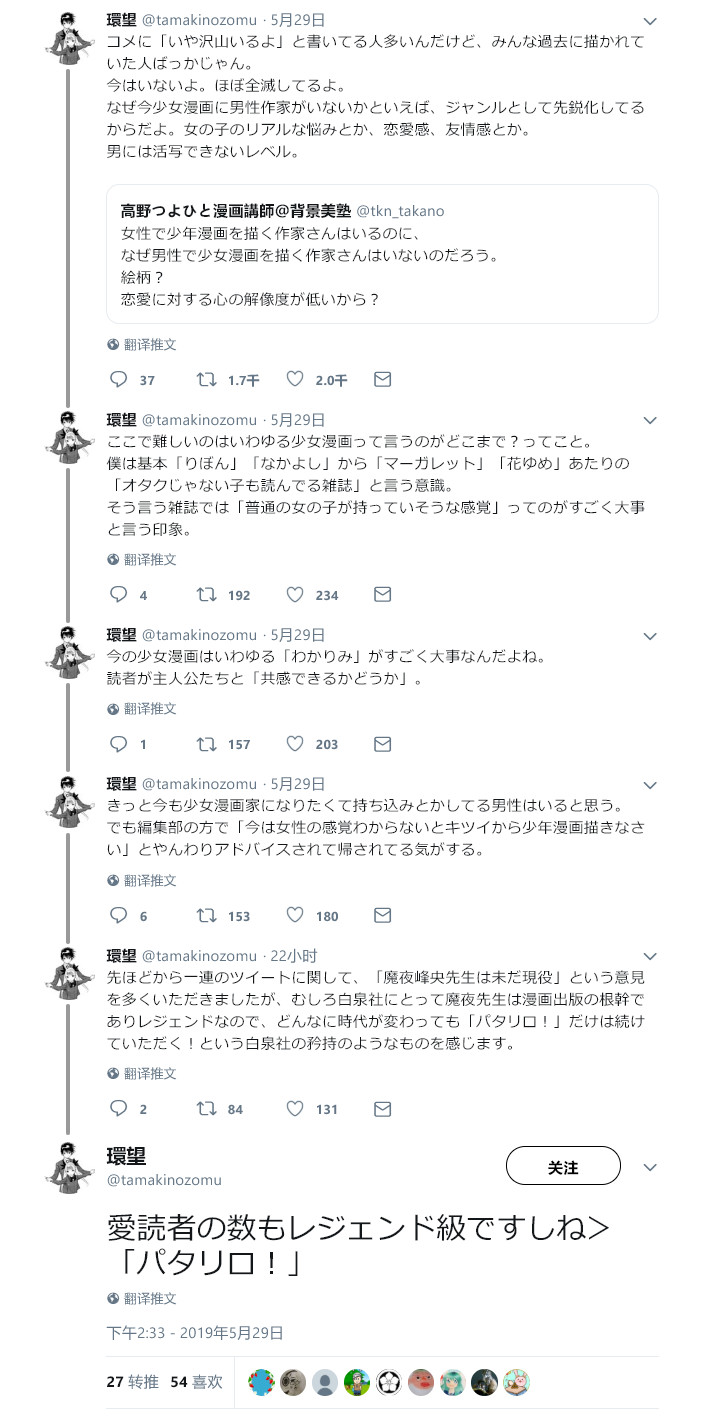Like the tweet with 180 likes
This screenshot has height=1419, width=702.
(295, 915)
